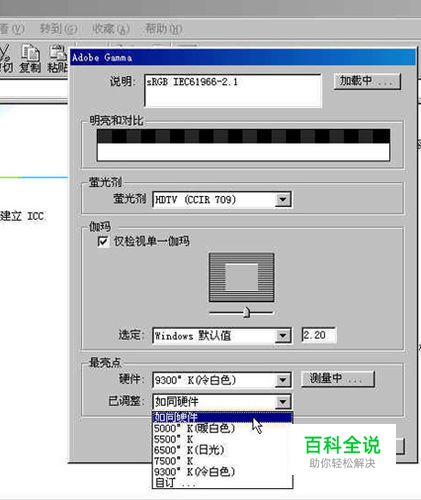Image resolution: width=421 pixels, height=500 pixels.
Task: Open the 帮助(H) menu
Action: coord(163,29)
